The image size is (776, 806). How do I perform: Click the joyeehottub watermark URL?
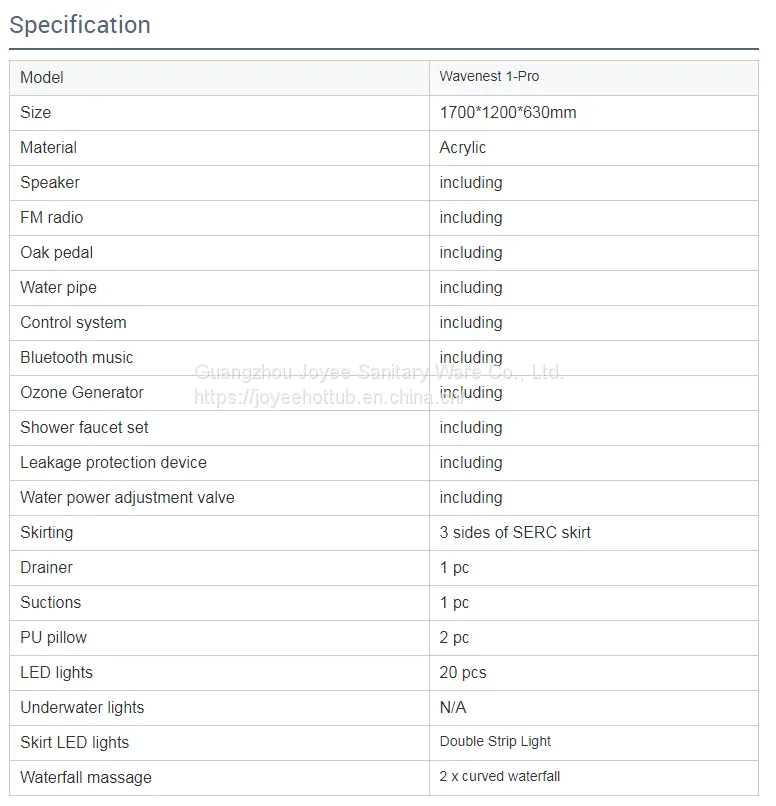tap(329, 397)
